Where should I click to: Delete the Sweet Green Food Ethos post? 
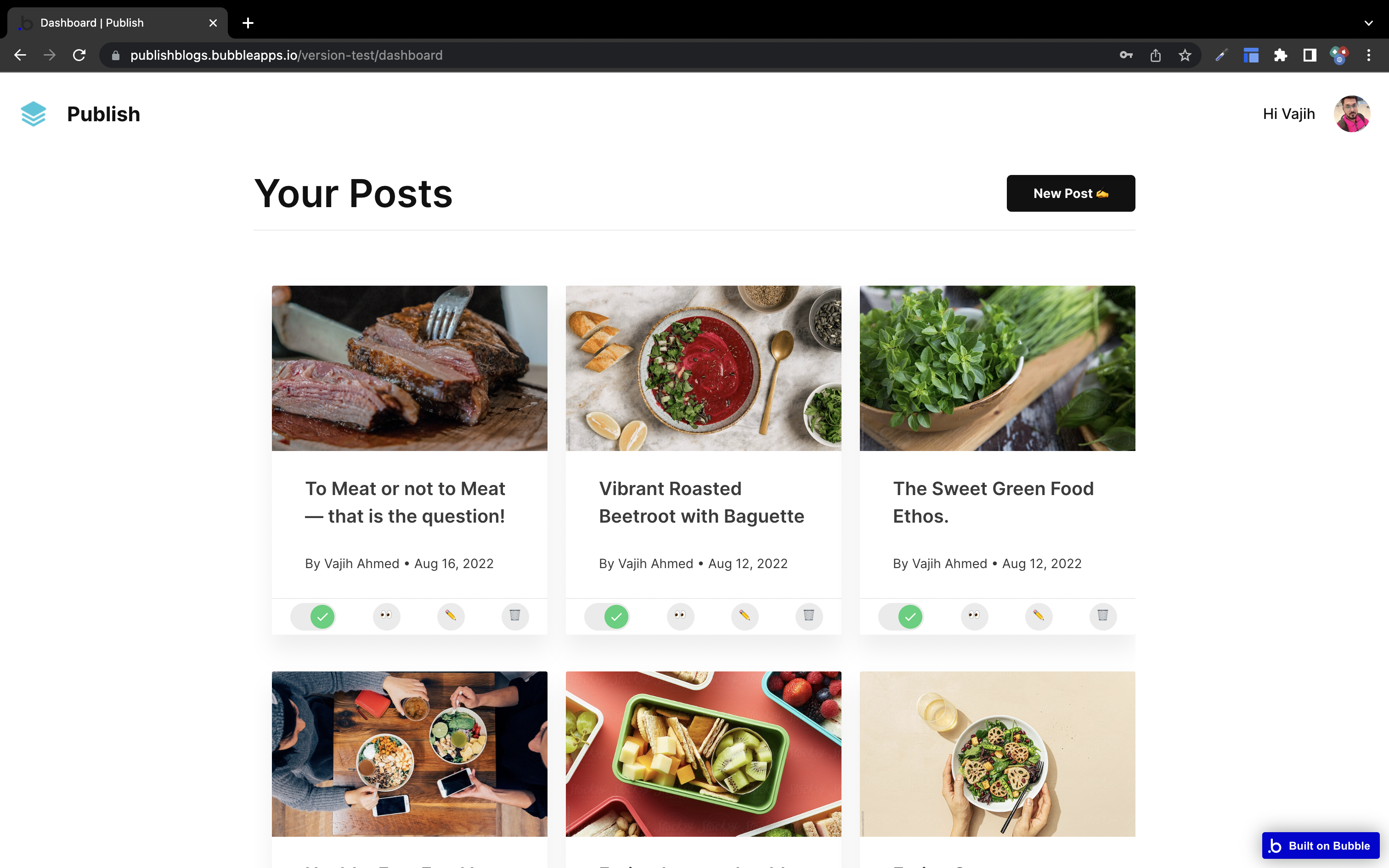coord(1102,616)
